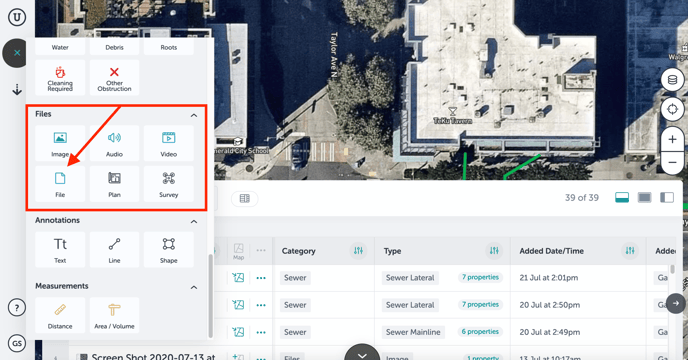The height and width of the screenshot is (360, 688).
Task: Choose the Debris obstruction type
Action: click(x=114, y=47)
